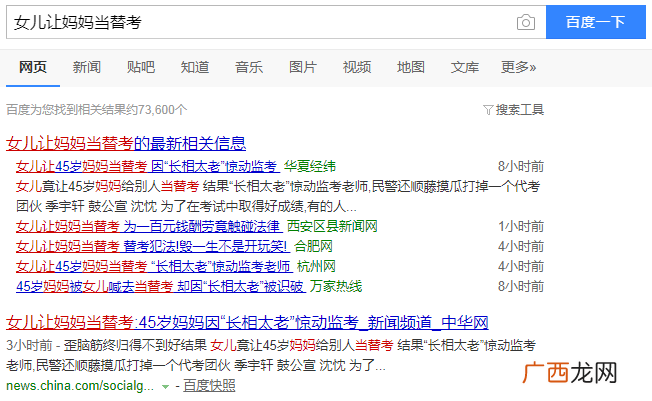This screenshot has width=652, height=401.
Task: Open the 贴吧 tab
Action: tap(141, 67)
